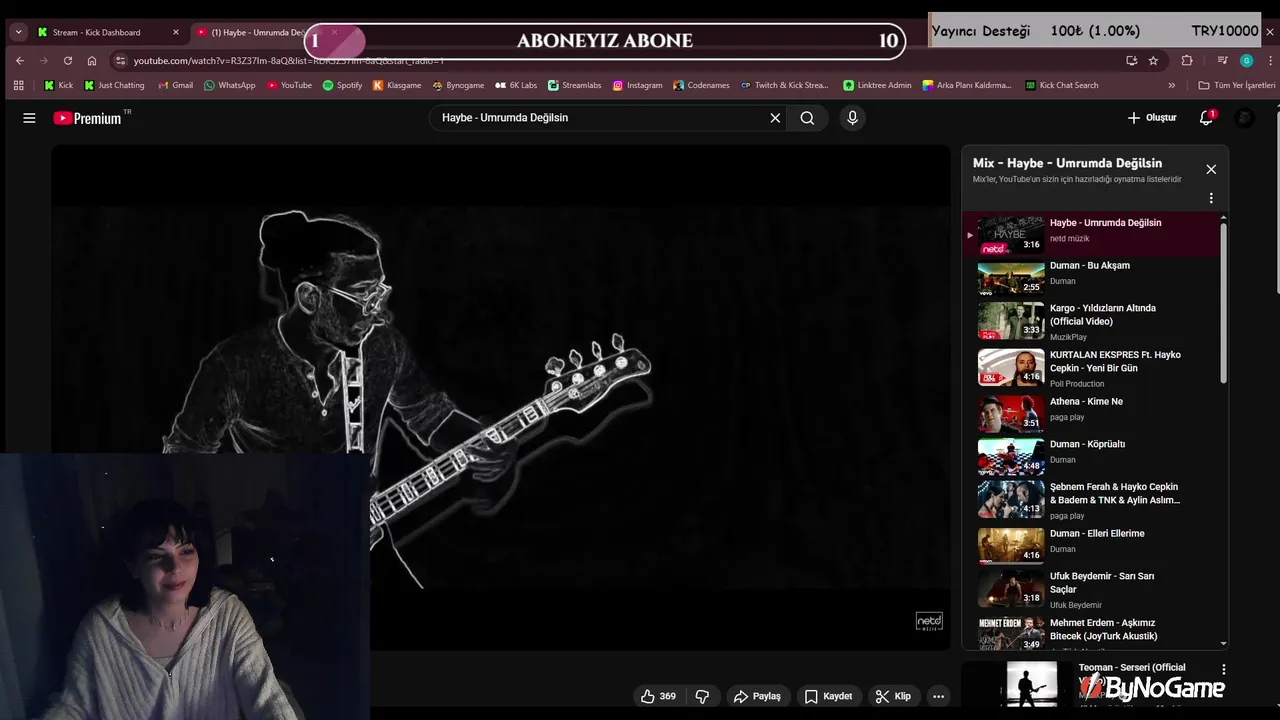This screenshot has height=720, width=1280.
Task: Start voice search with microphone icon
Action: tap(852, 118)
